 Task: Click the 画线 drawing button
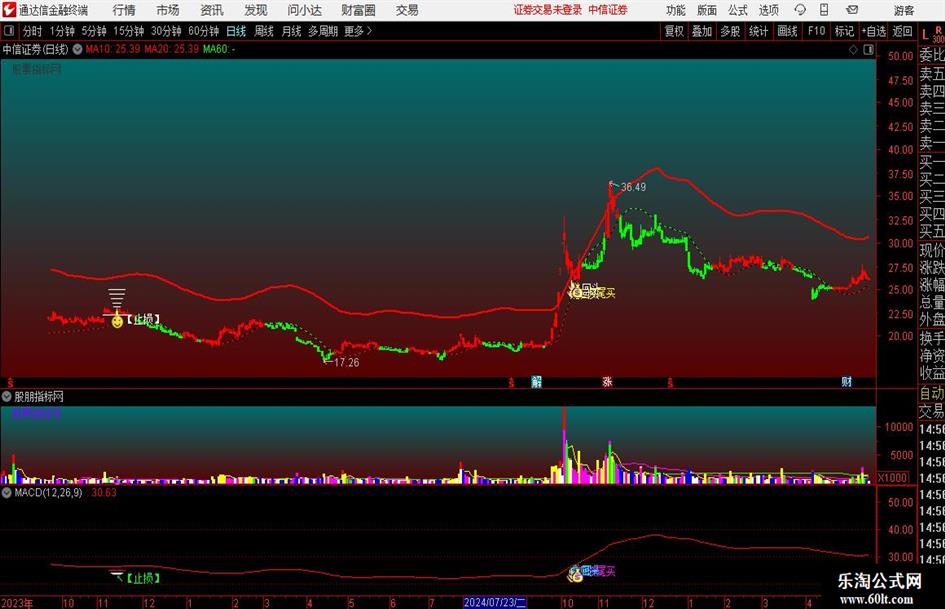[x=787, y=31]
